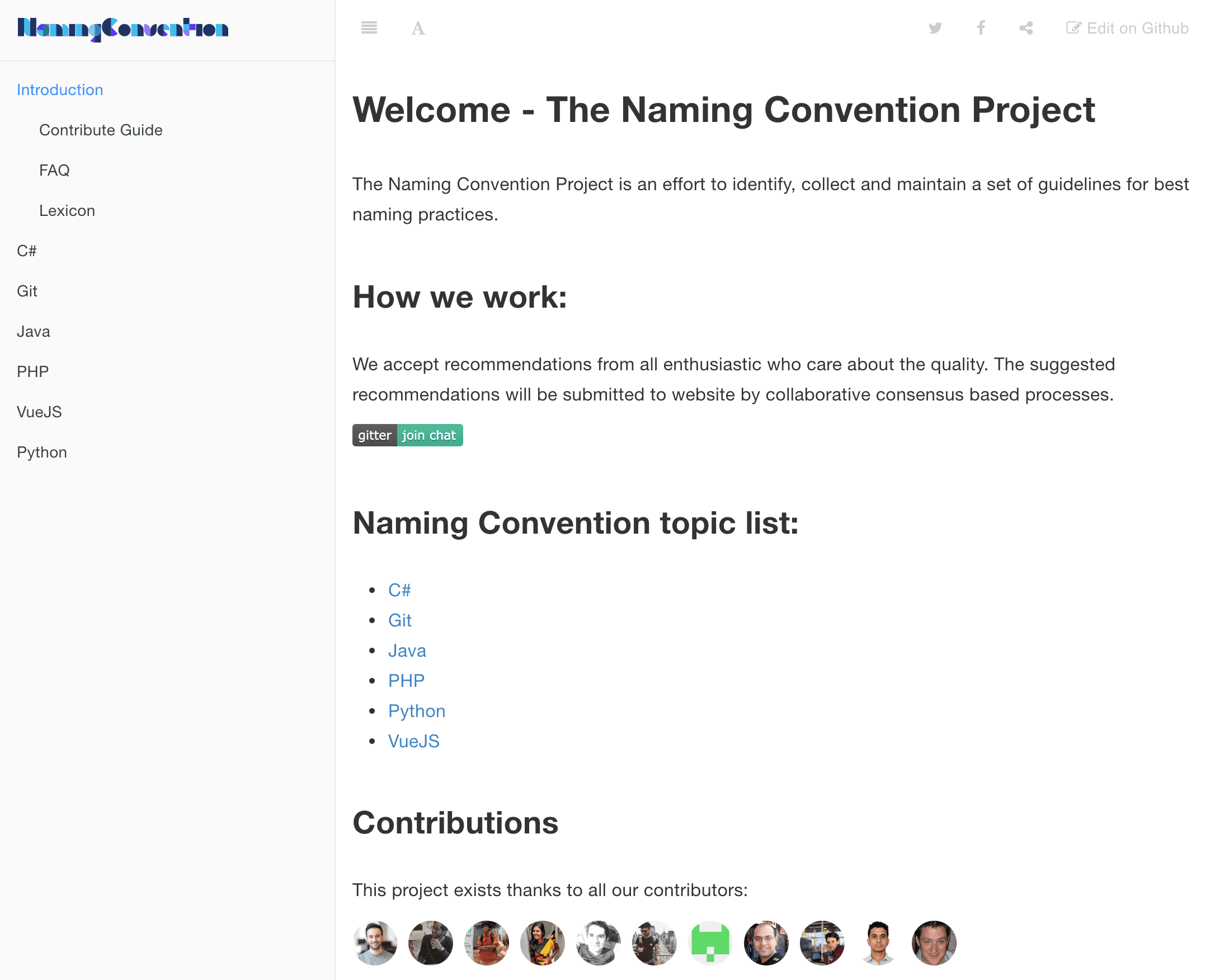Share page via Twitter icon
Image resolution: width=1215 pixels, height=980 pixels.
(935, 27)
